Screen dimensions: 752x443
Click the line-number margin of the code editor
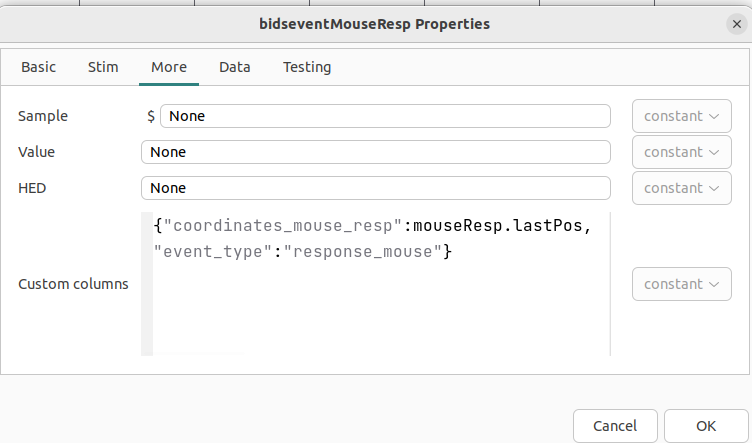147,284
